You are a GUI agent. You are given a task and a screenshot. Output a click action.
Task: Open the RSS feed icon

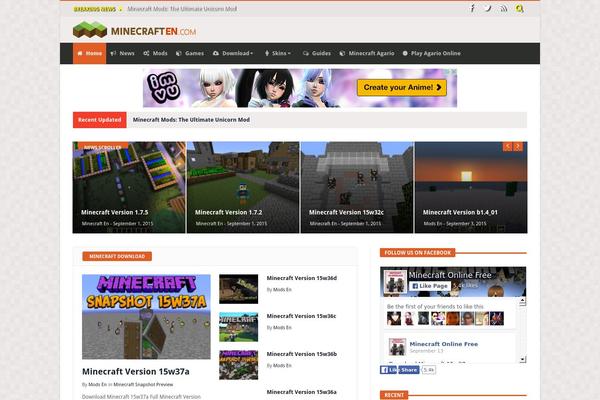(504, 8)
